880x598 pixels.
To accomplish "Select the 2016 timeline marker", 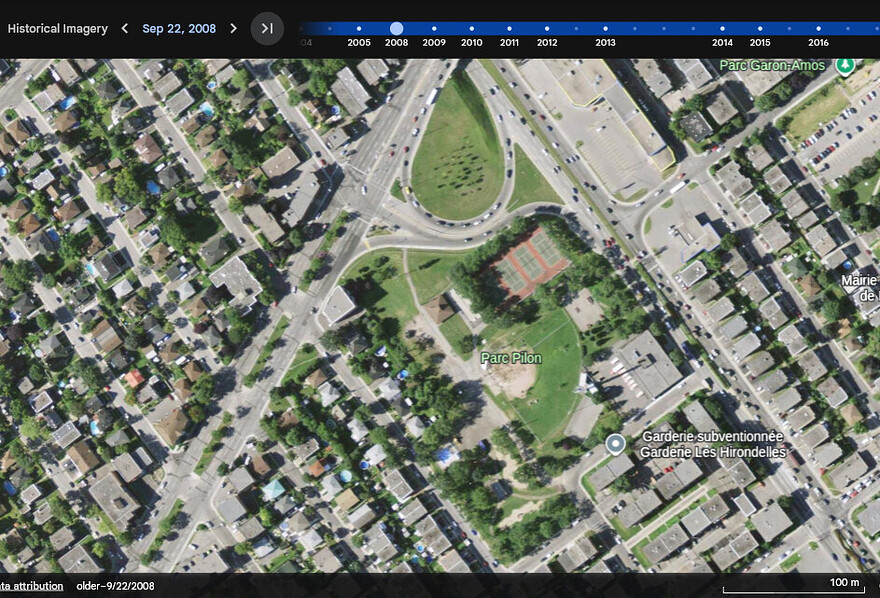I will [x=818, y=28].
